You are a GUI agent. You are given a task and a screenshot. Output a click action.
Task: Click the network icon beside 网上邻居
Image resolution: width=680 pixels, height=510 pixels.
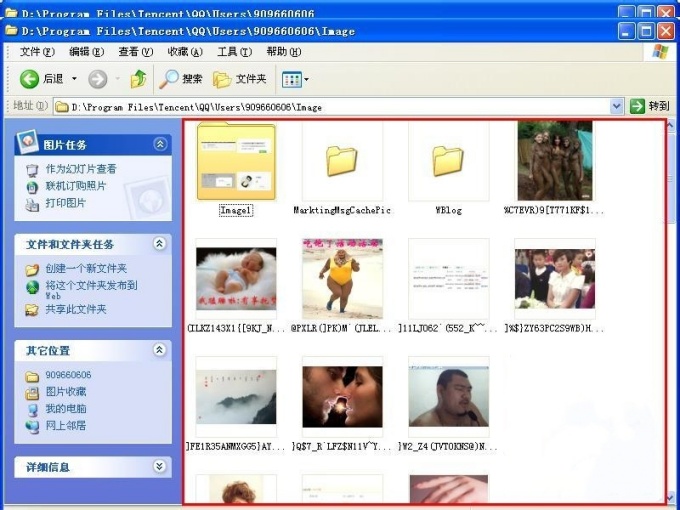click(32, 427)
